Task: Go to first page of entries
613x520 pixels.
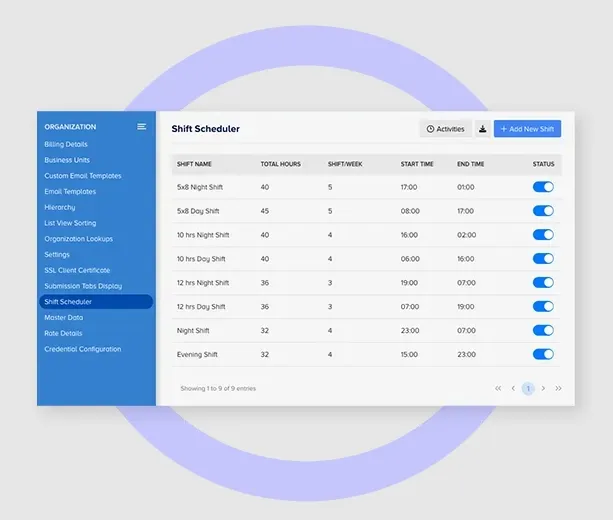Action: pos(498,388)
